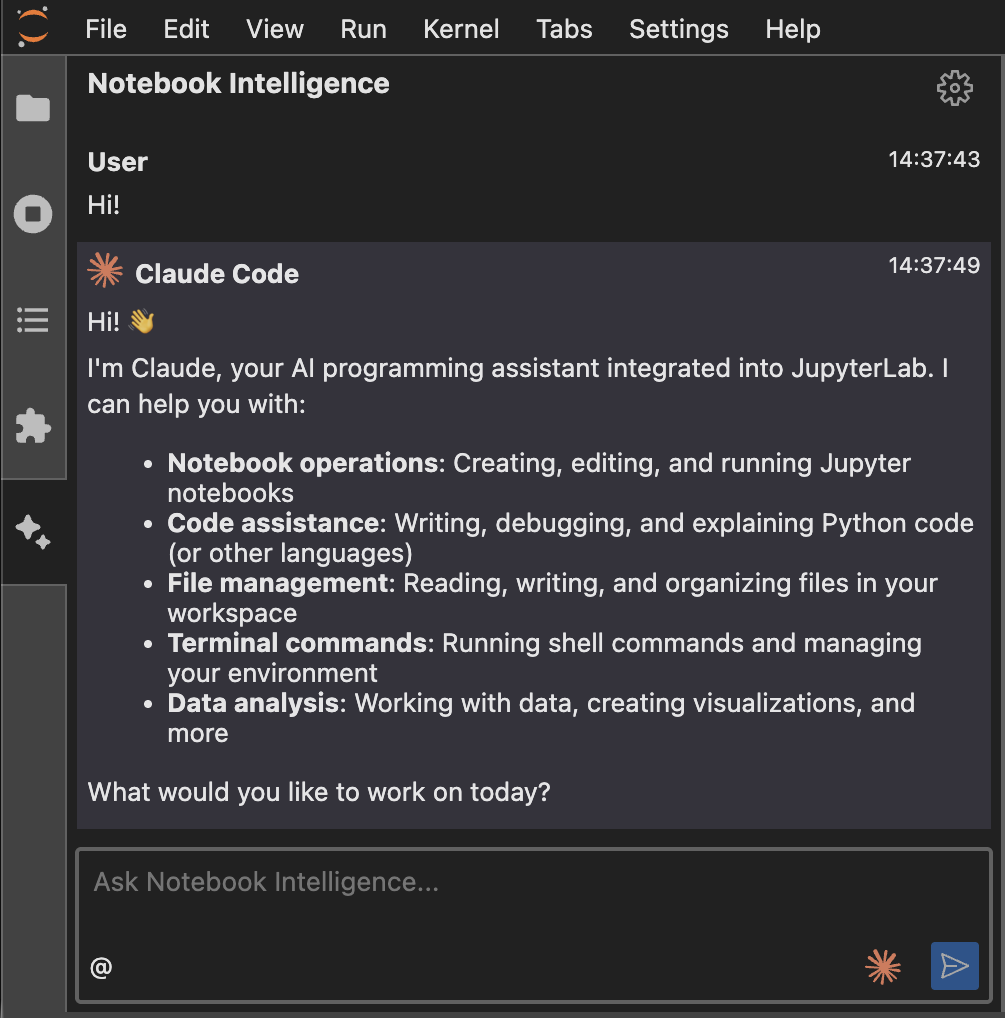Open Notebook Intelligence settings via gear icon
The width and height of the screenshot is (1005, 1018).
(x=954, y=88)
